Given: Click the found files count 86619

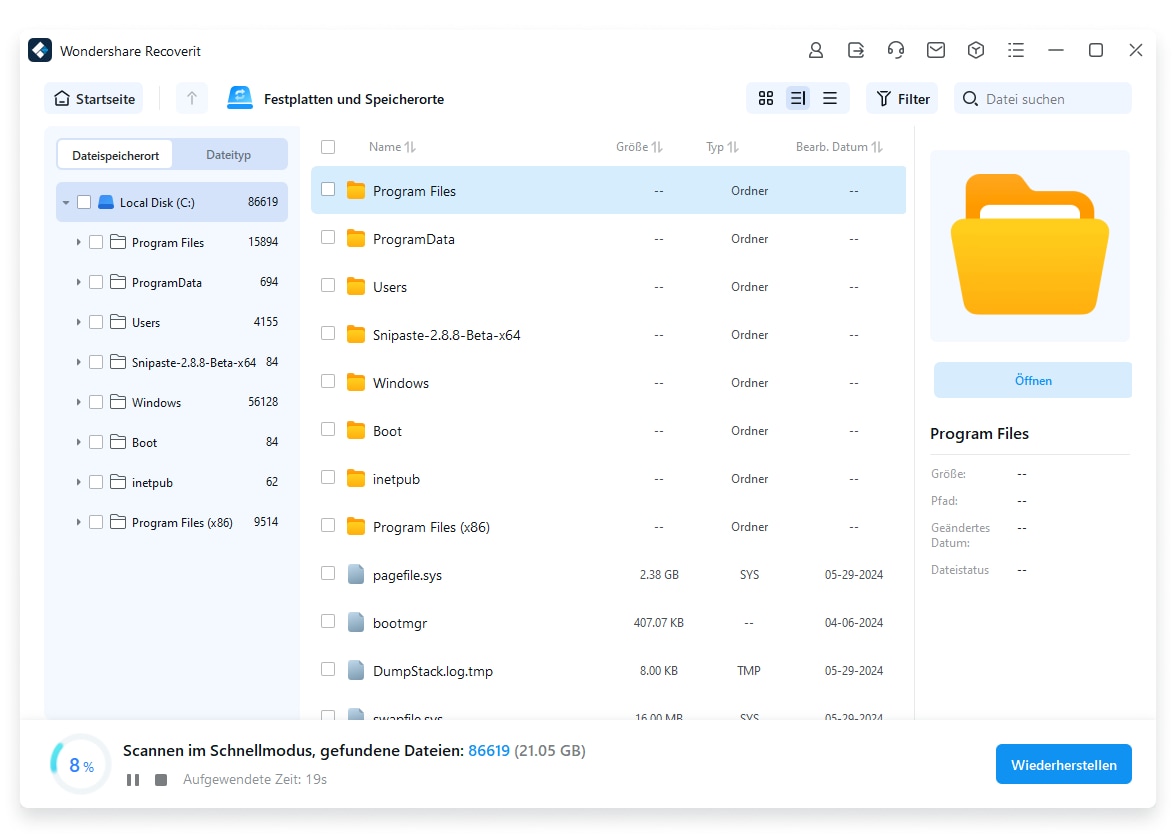Looking at the screenshot, I should (489, 750).
